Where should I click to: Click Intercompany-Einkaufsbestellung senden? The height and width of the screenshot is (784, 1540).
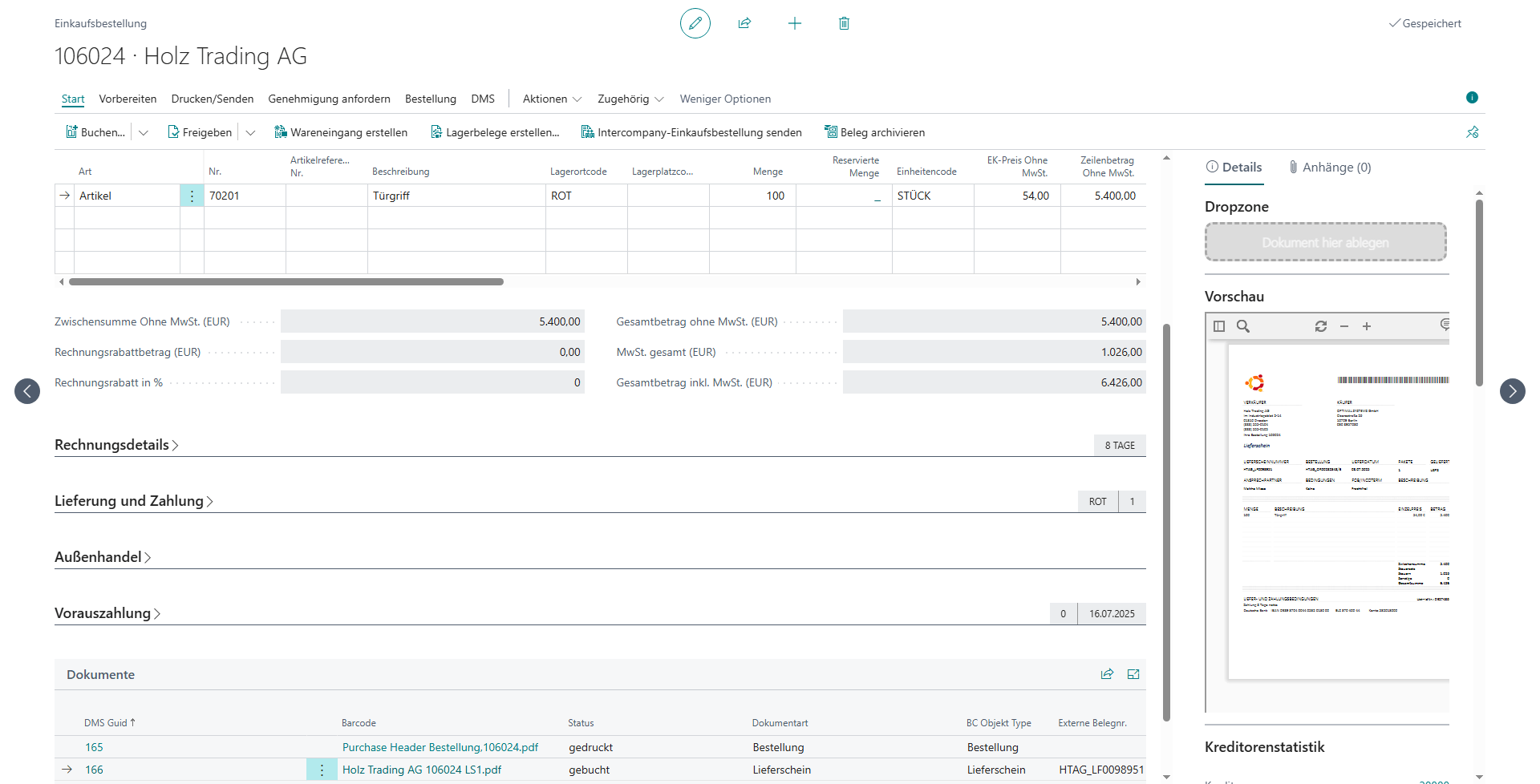pyautogui.click(x=691, y=132)
